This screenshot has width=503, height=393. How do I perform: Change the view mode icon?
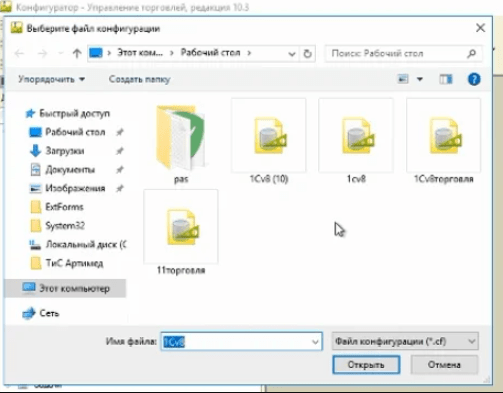coord(403,79)
